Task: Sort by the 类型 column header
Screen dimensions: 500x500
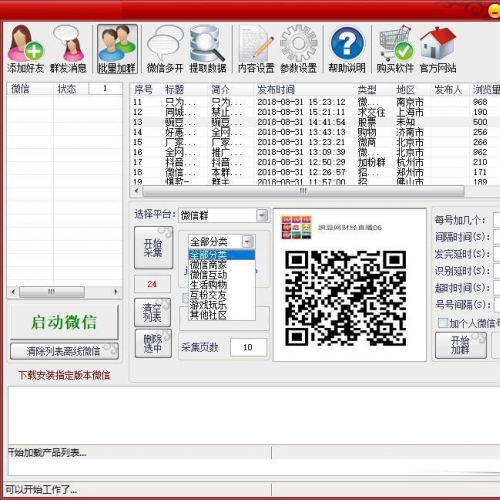Action: point(373,89)
